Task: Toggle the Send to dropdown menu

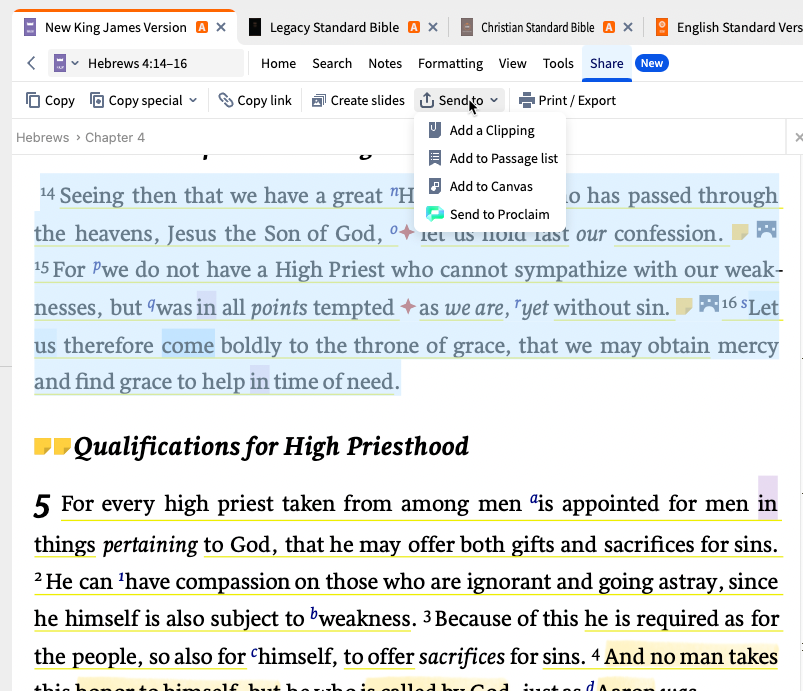Action: click(x=459, y=100)
